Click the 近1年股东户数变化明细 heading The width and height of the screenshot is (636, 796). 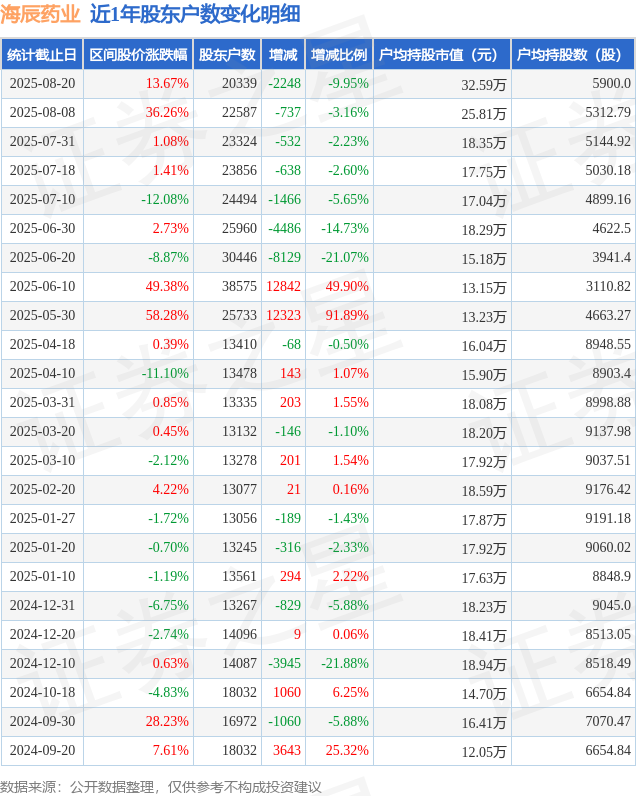click(x=195, y=14)
